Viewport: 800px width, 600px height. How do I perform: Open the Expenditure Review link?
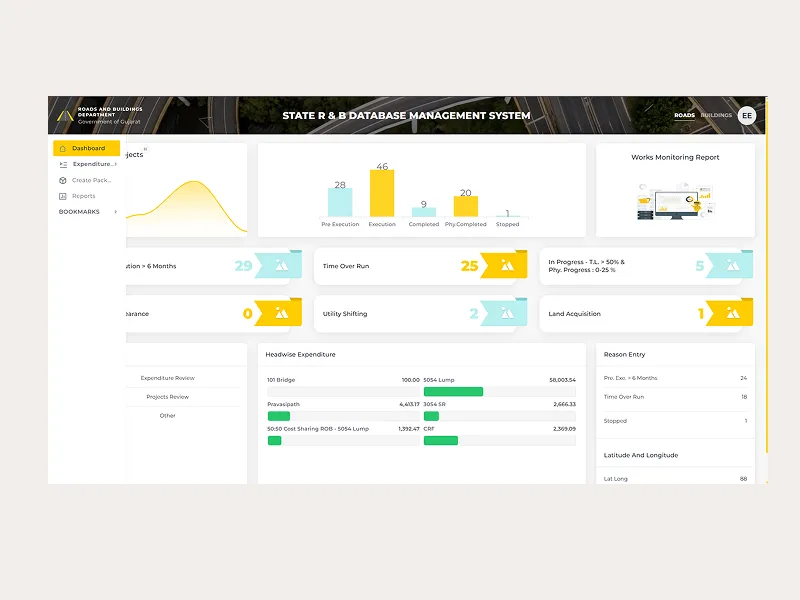tap(167, 378)
